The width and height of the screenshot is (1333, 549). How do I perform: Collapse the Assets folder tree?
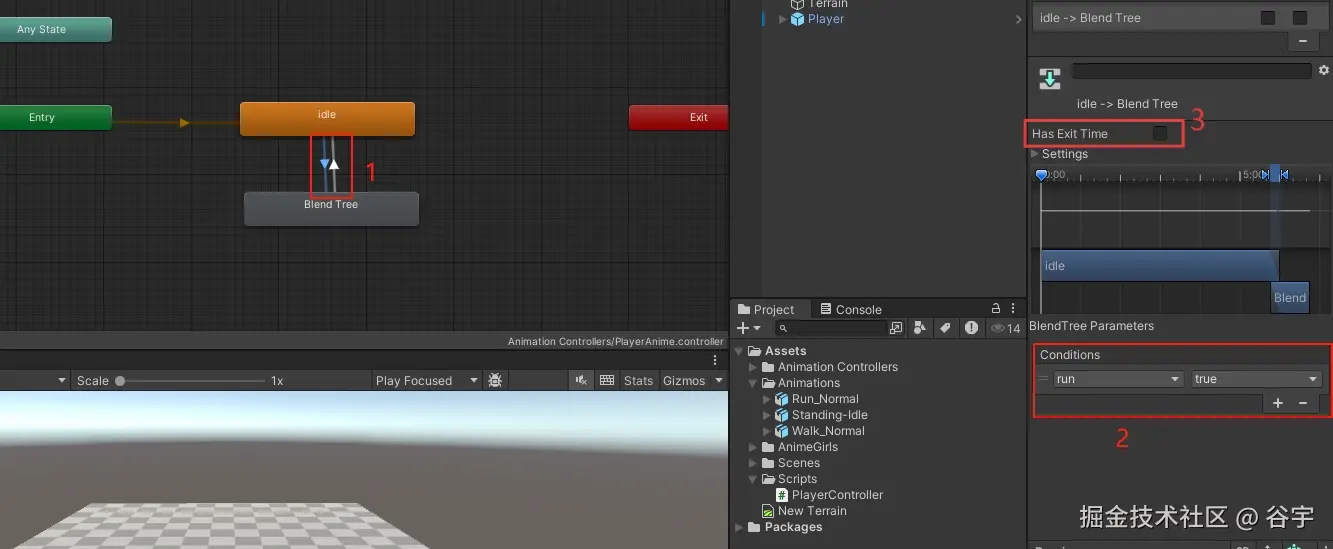pyautogui.click(x=739, y=351)
